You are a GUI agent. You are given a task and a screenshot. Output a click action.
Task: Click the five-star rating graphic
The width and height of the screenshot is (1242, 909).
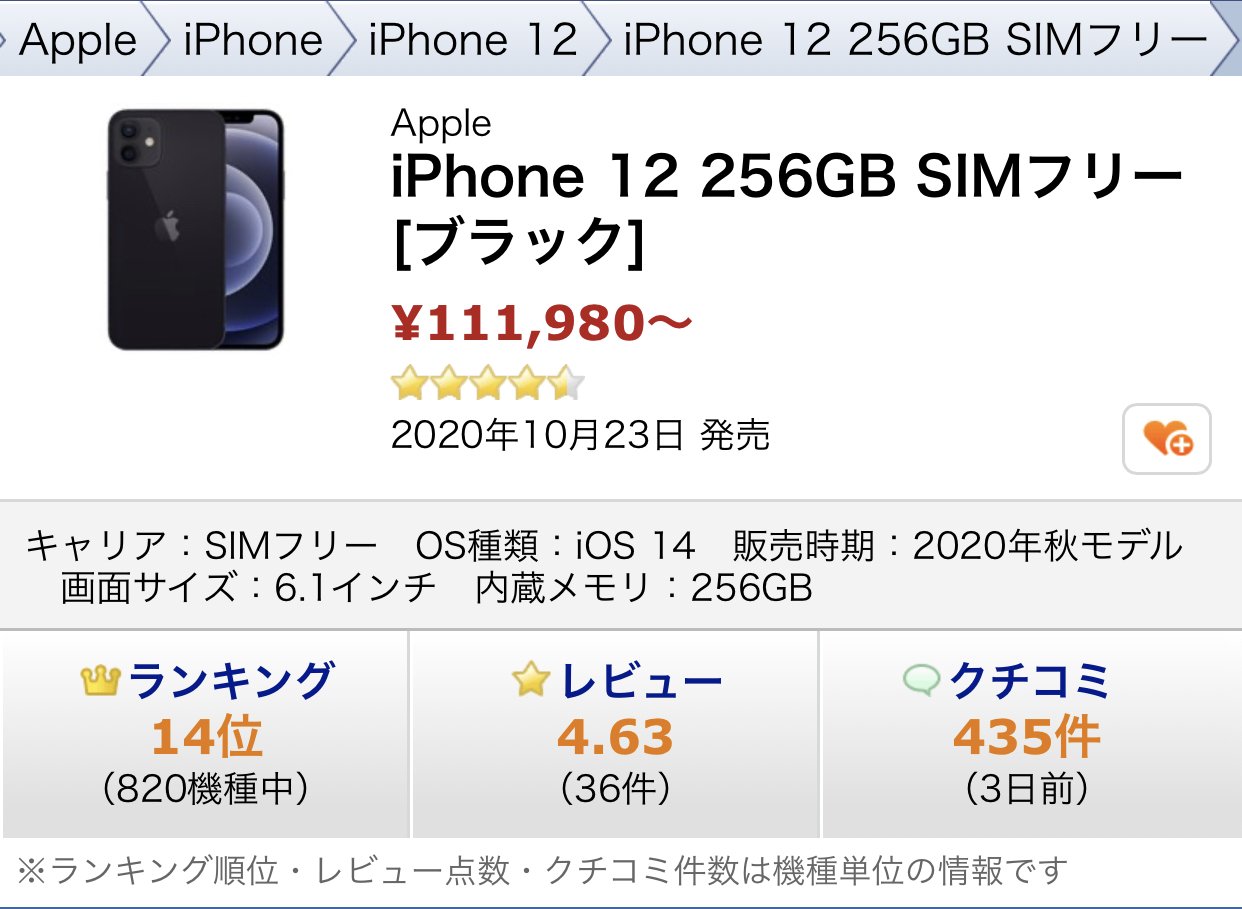(488, 381)
